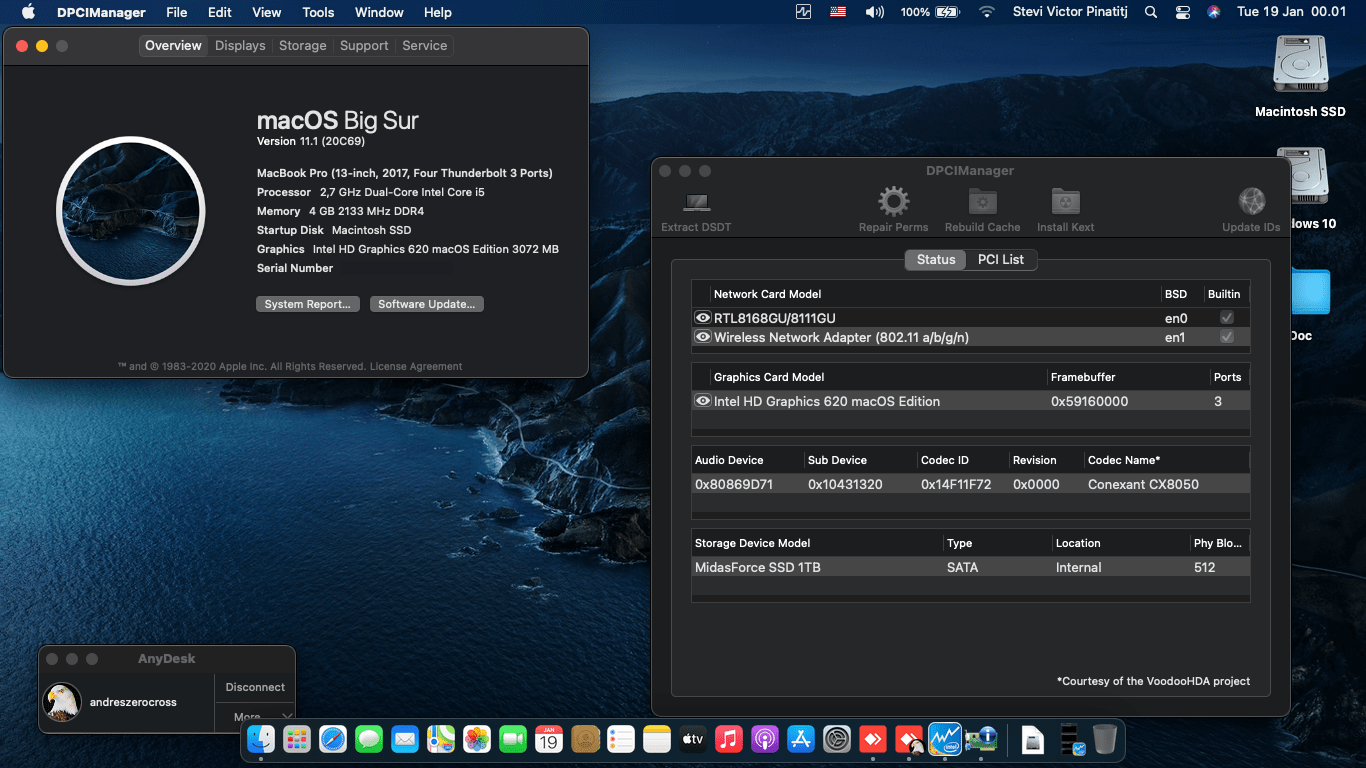Open Finder from the Dock
The width and height of the screenshot is (1366, 768).
[261, 739]
